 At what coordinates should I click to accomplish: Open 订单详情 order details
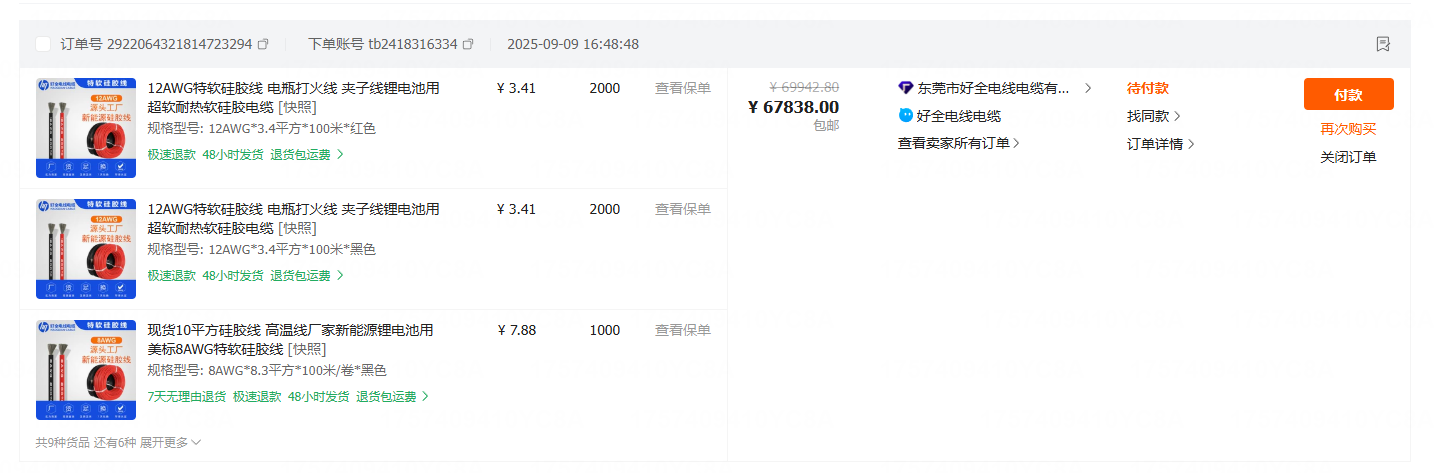coord(1161,144)
